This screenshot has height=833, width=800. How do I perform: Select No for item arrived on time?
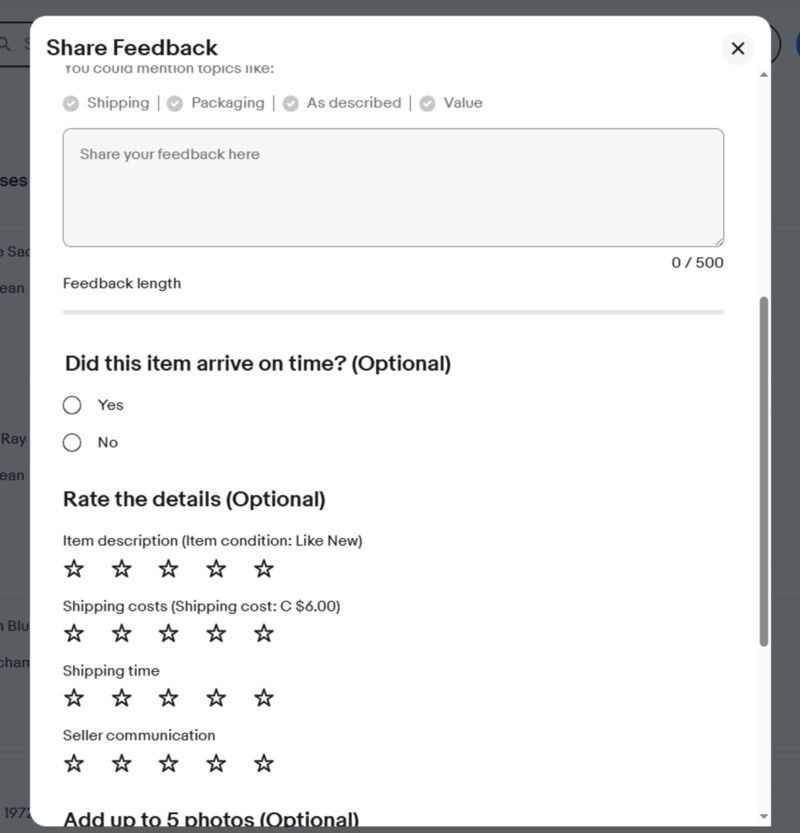[x=72, y=442]
